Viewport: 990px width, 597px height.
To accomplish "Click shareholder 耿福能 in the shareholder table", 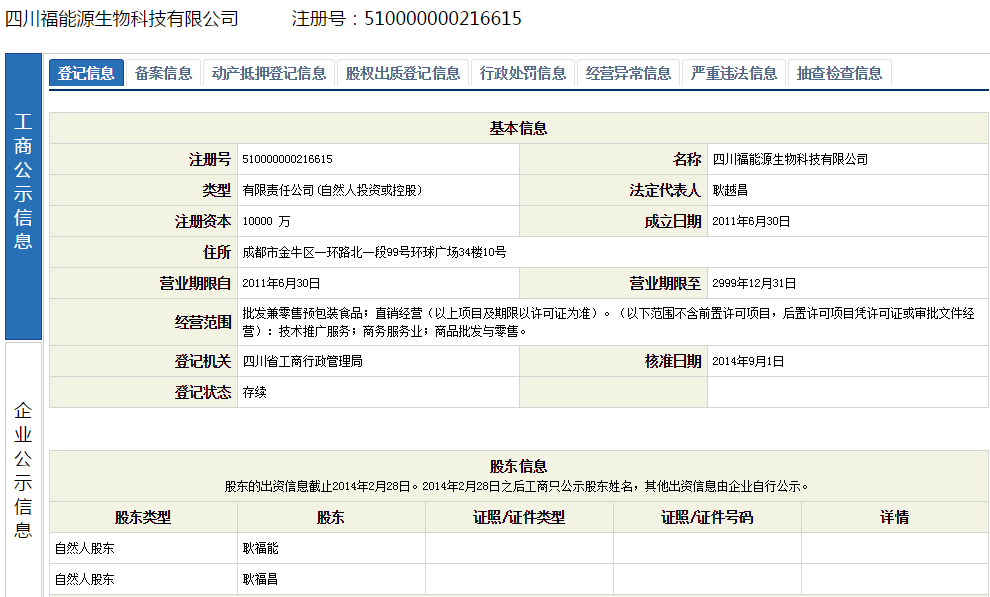I will pyautogui.click(x=260, y=548).
